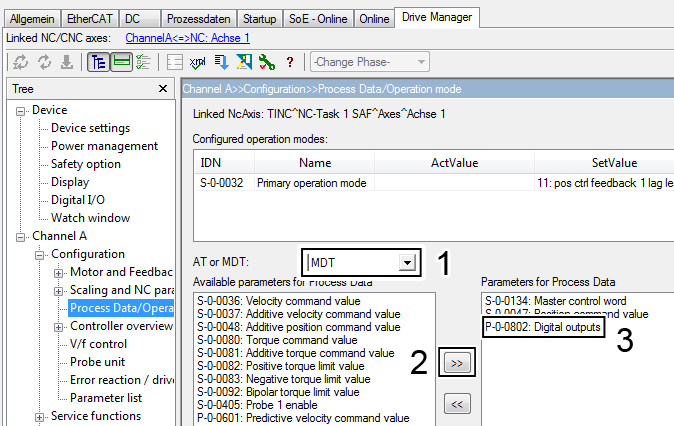Viewport: 674px width, 426px height.
Task: Select S-0-0081: Additive torque command value
Action: [x=296, y=353]
